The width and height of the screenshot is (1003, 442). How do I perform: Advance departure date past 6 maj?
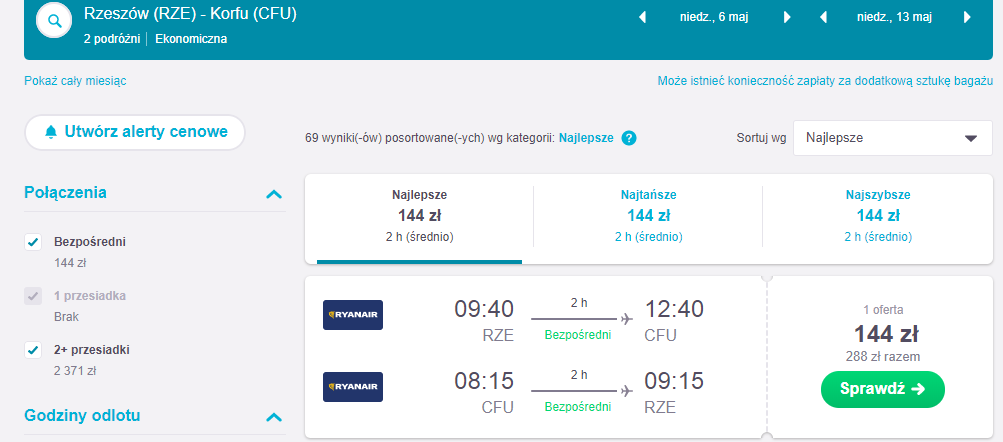click(x=787, y=17)
